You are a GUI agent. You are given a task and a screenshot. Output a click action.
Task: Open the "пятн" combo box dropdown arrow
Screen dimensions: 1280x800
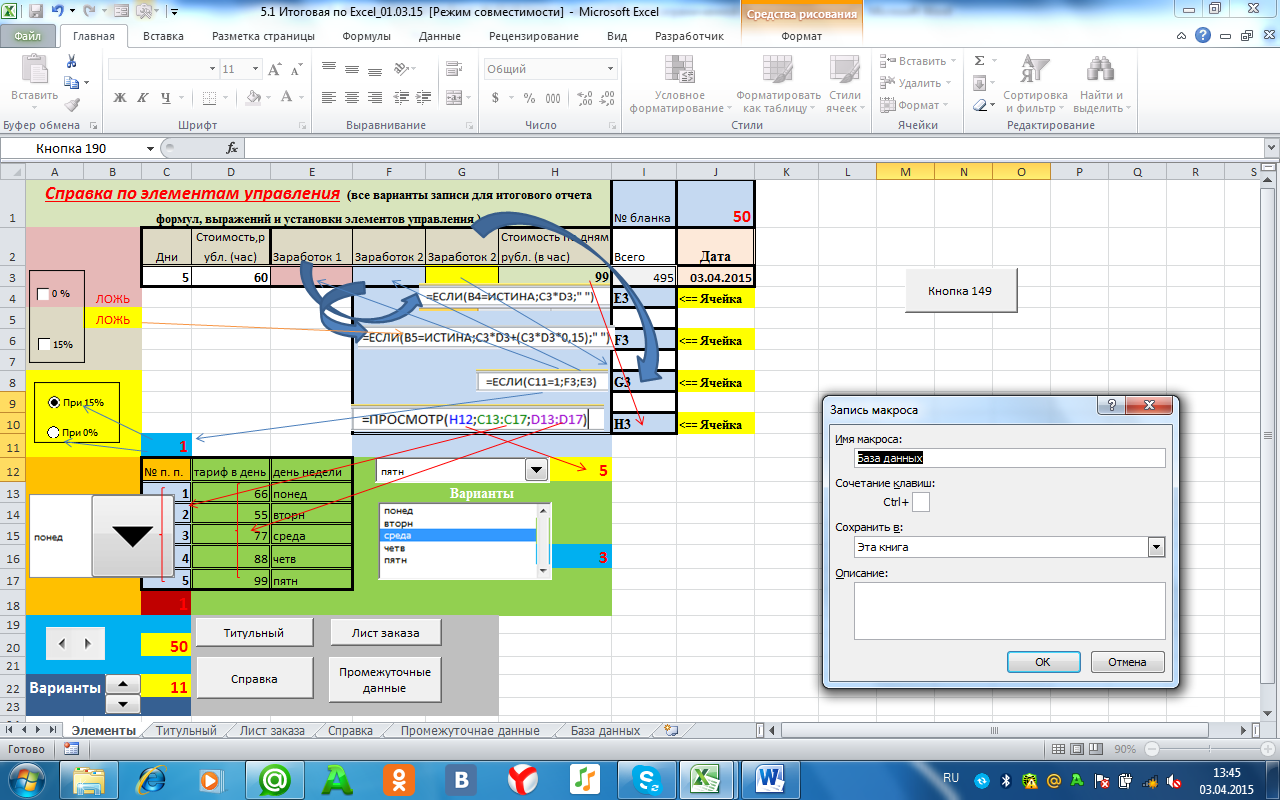click(537, 471)
